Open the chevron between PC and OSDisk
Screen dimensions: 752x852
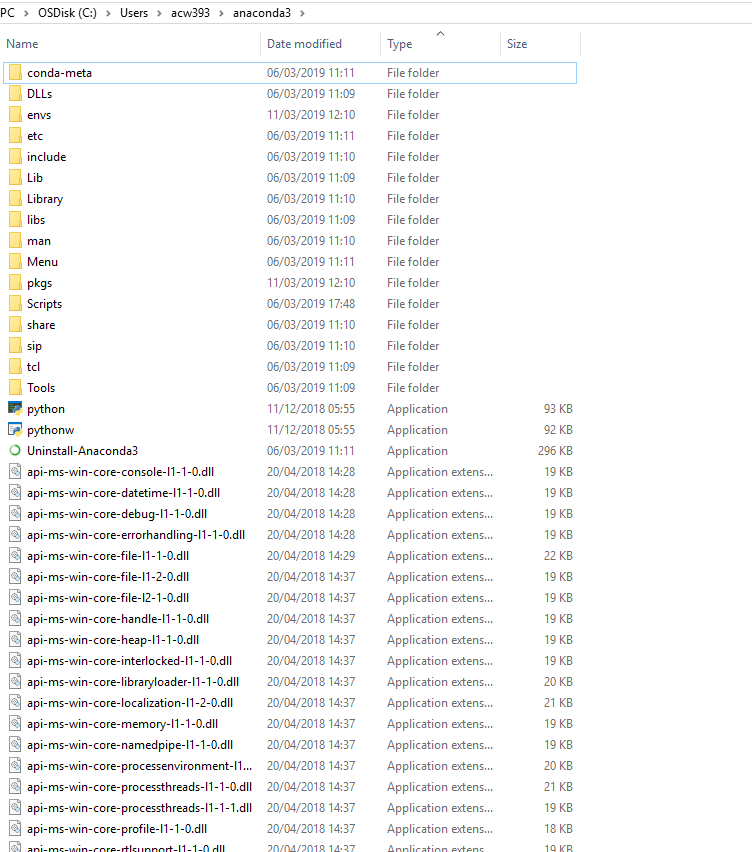tap(26, 13)
